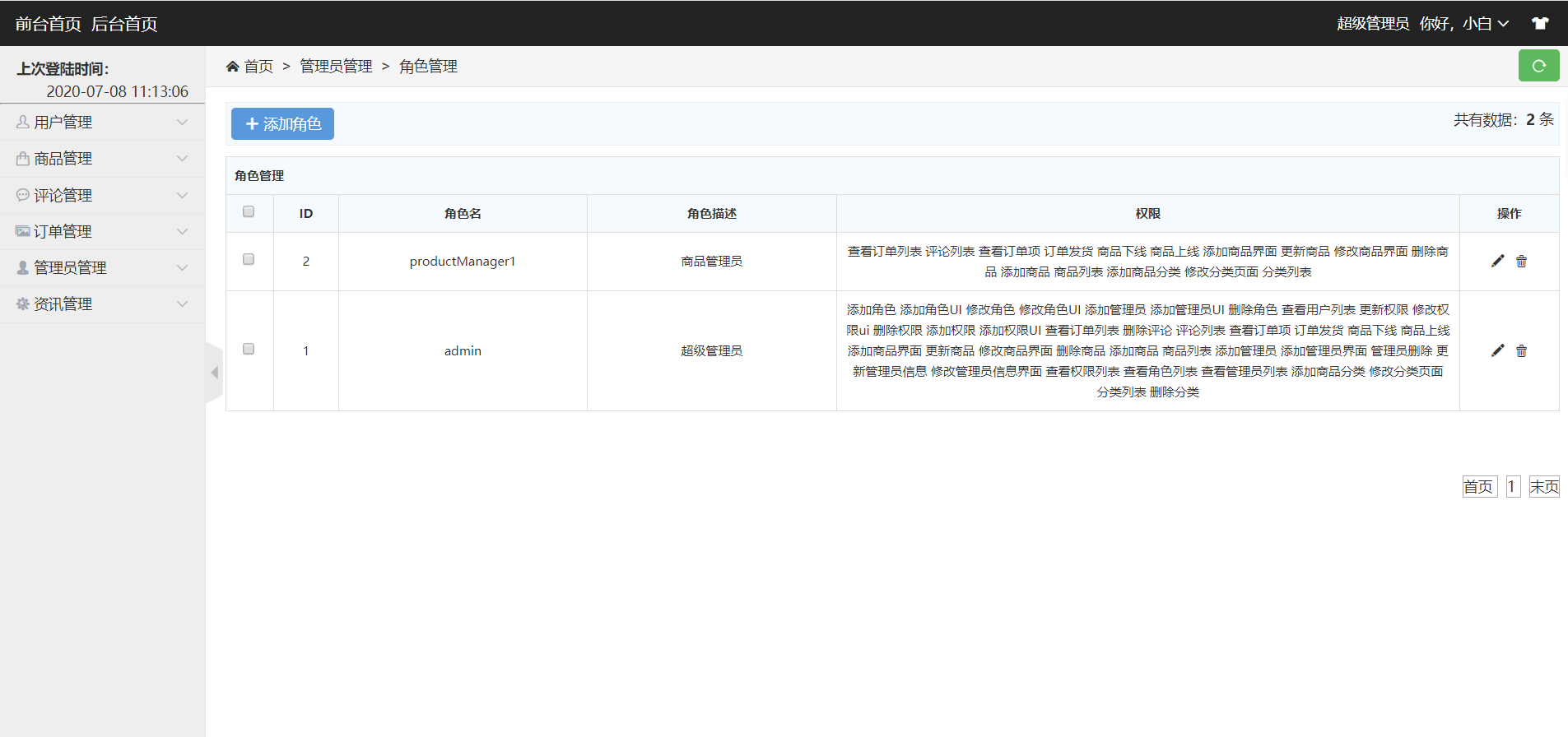Viewport: 1568px width, 737px height.
Task: Open 资讯管理 menu in sidebar
Action: [102, 304]
